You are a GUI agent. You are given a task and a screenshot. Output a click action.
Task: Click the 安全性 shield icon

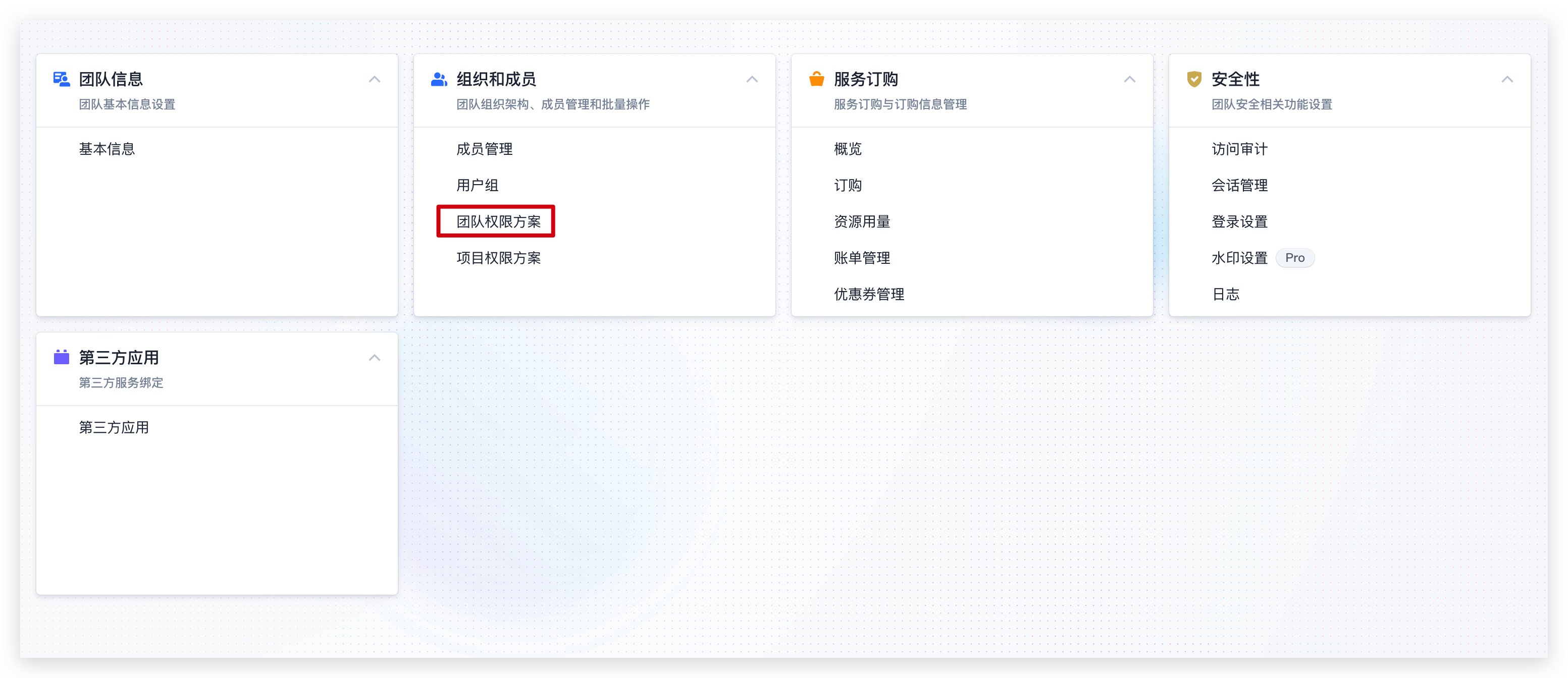[1193, 79]
